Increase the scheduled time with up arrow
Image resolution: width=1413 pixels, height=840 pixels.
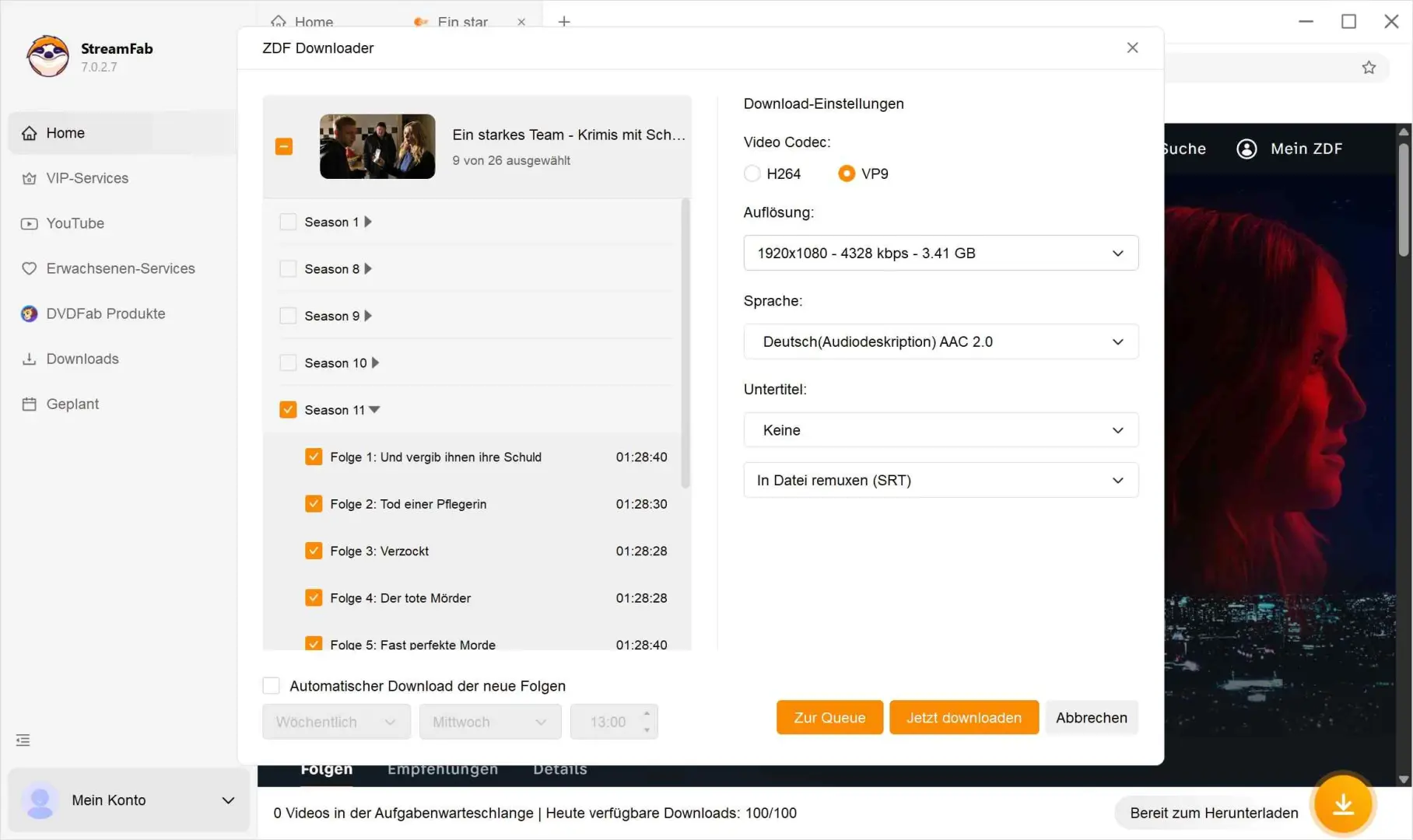tap(647, 713)
